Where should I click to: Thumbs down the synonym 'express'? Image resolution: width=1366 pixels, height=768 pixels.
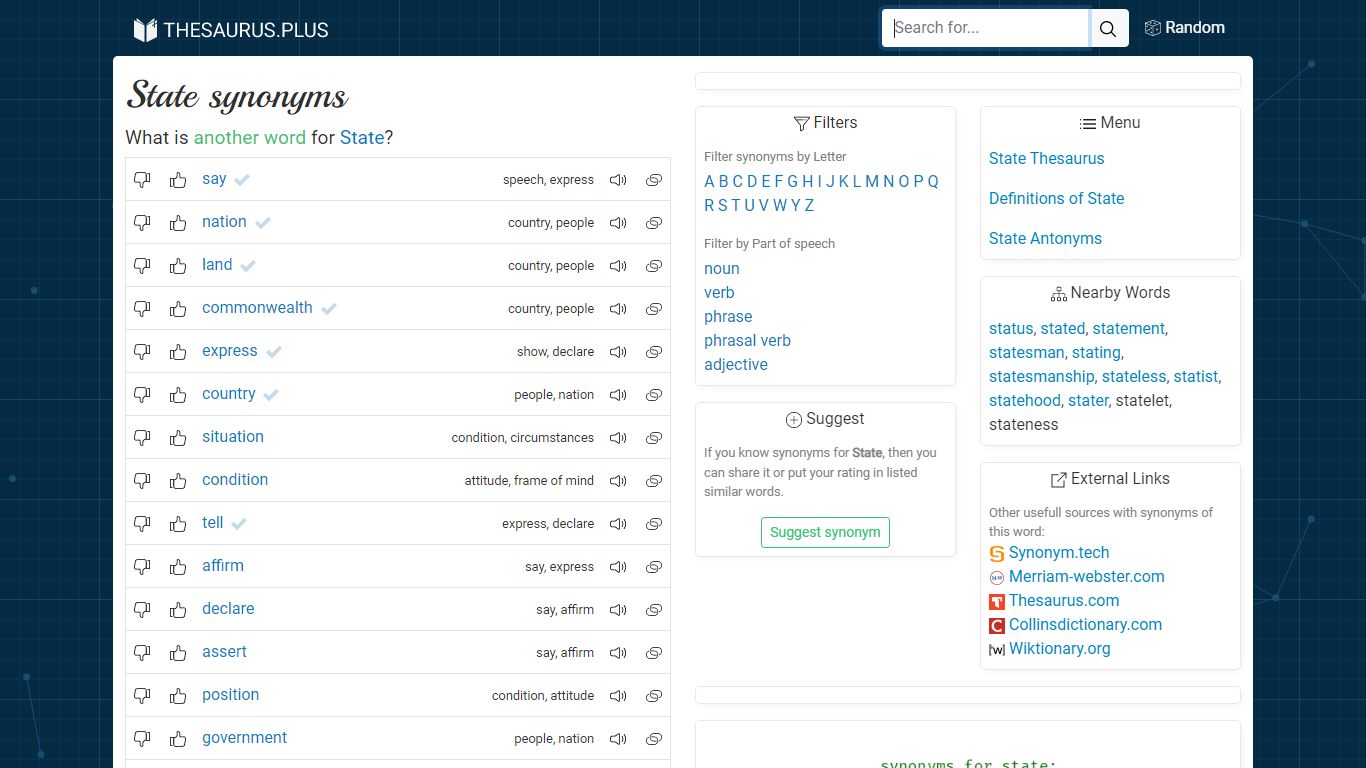[142, 352]
